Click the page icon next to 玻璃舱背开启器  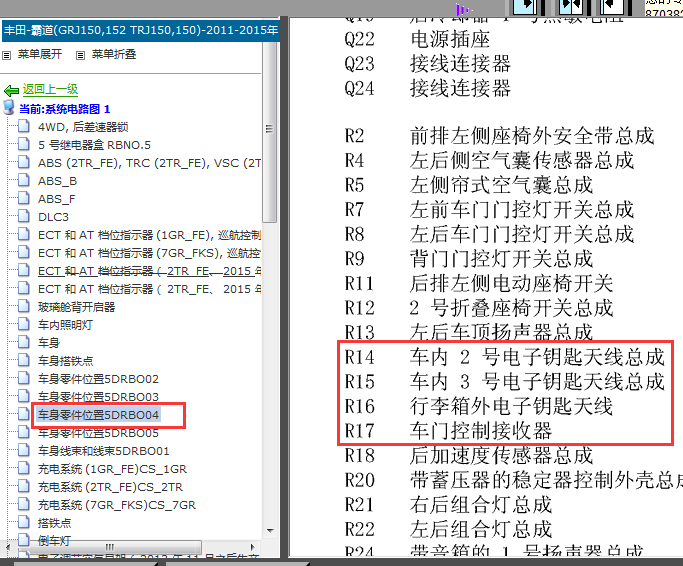point(24,307)
